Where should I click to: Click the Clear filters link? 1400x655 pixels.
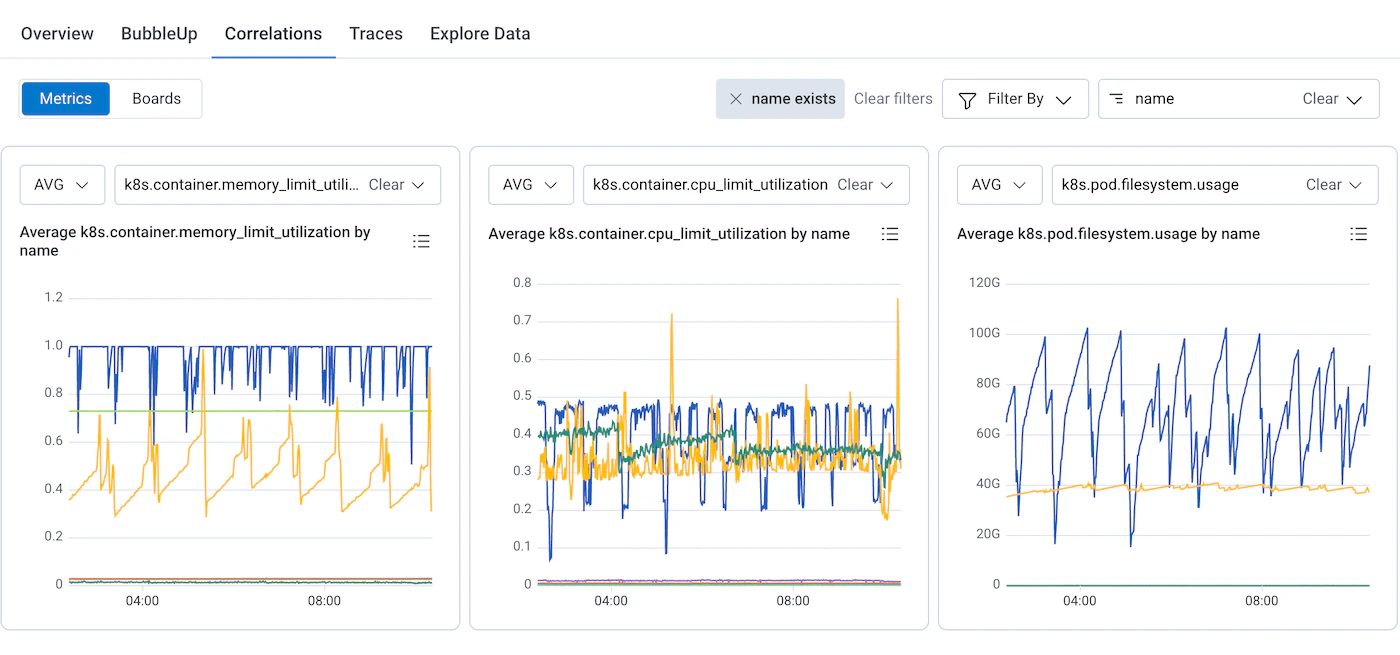click(893, 98)
